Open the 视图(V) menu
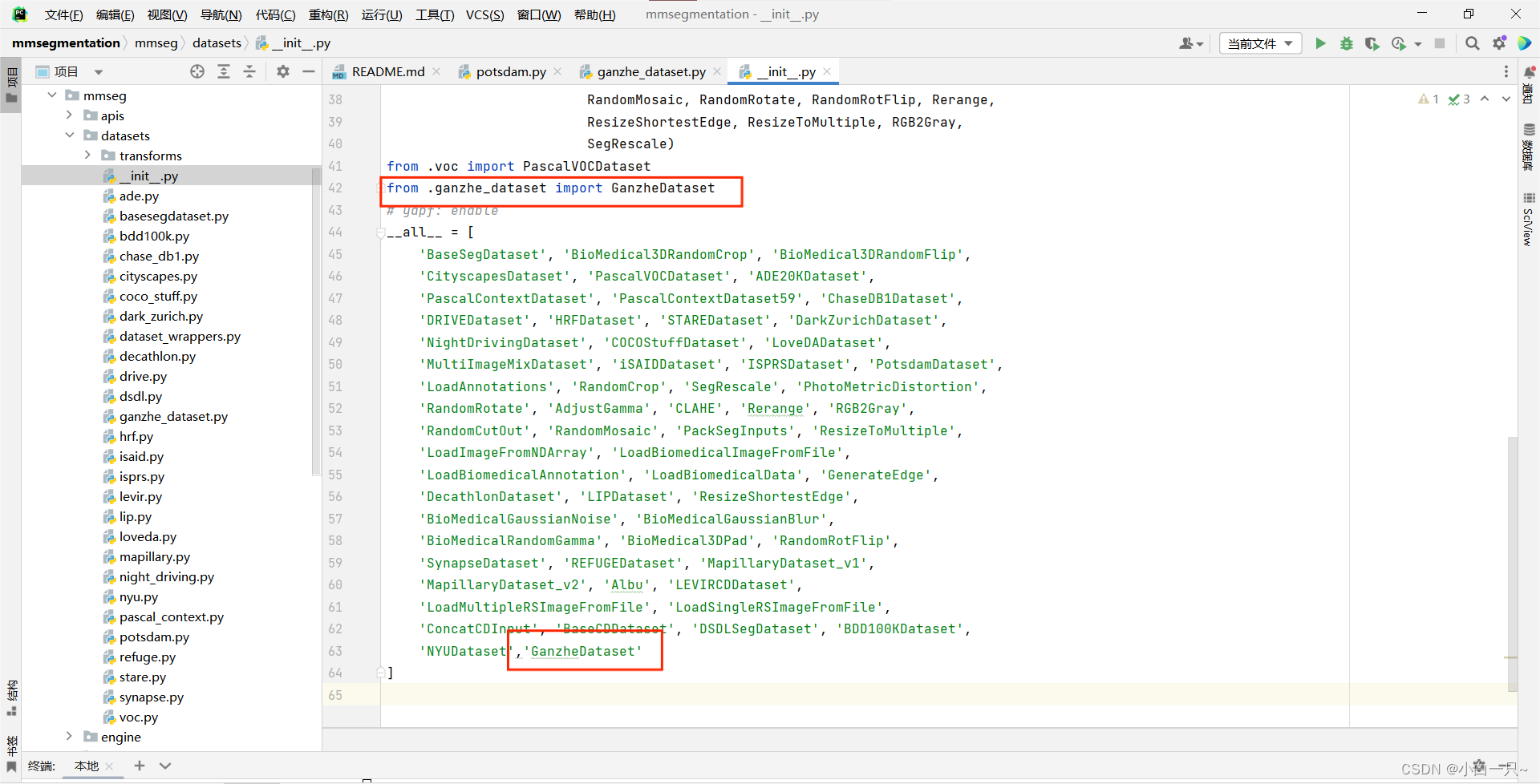This screenshot has width=1540, height=784. click(166, 14)
